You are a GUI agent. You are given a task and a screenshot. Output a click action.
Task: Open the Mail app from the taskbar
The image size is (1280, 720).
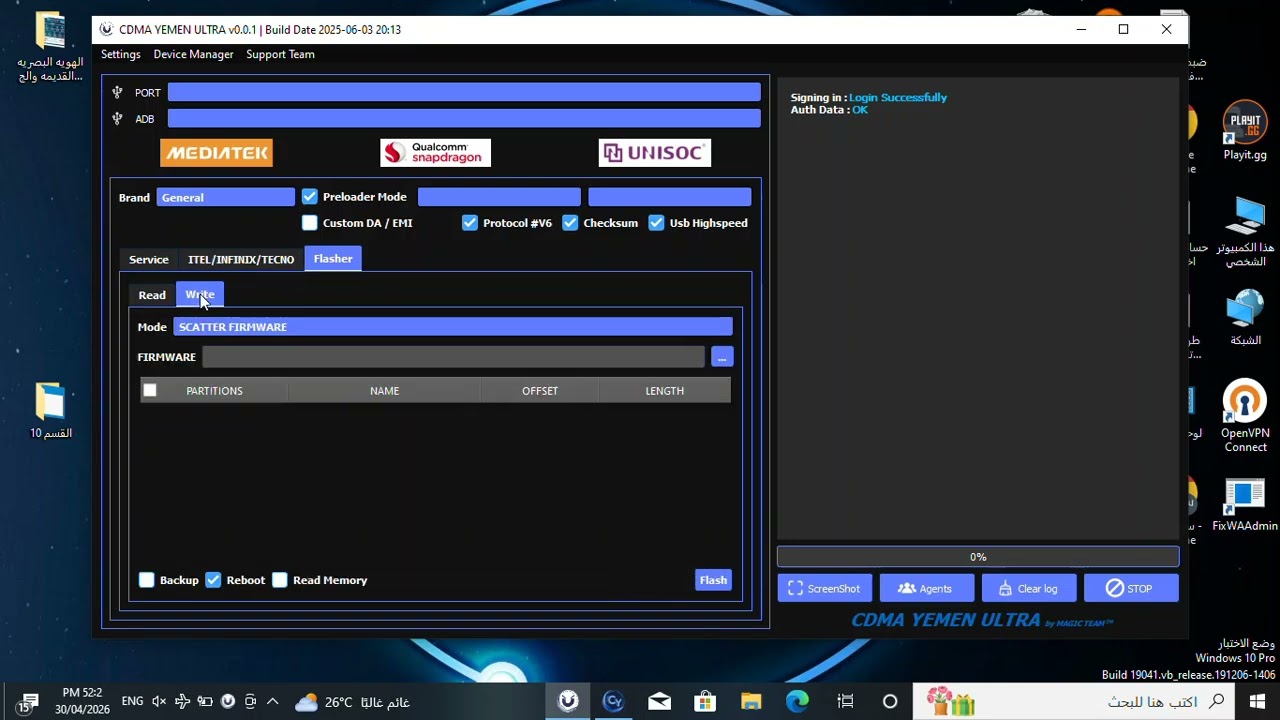click(x=659, y=702)
